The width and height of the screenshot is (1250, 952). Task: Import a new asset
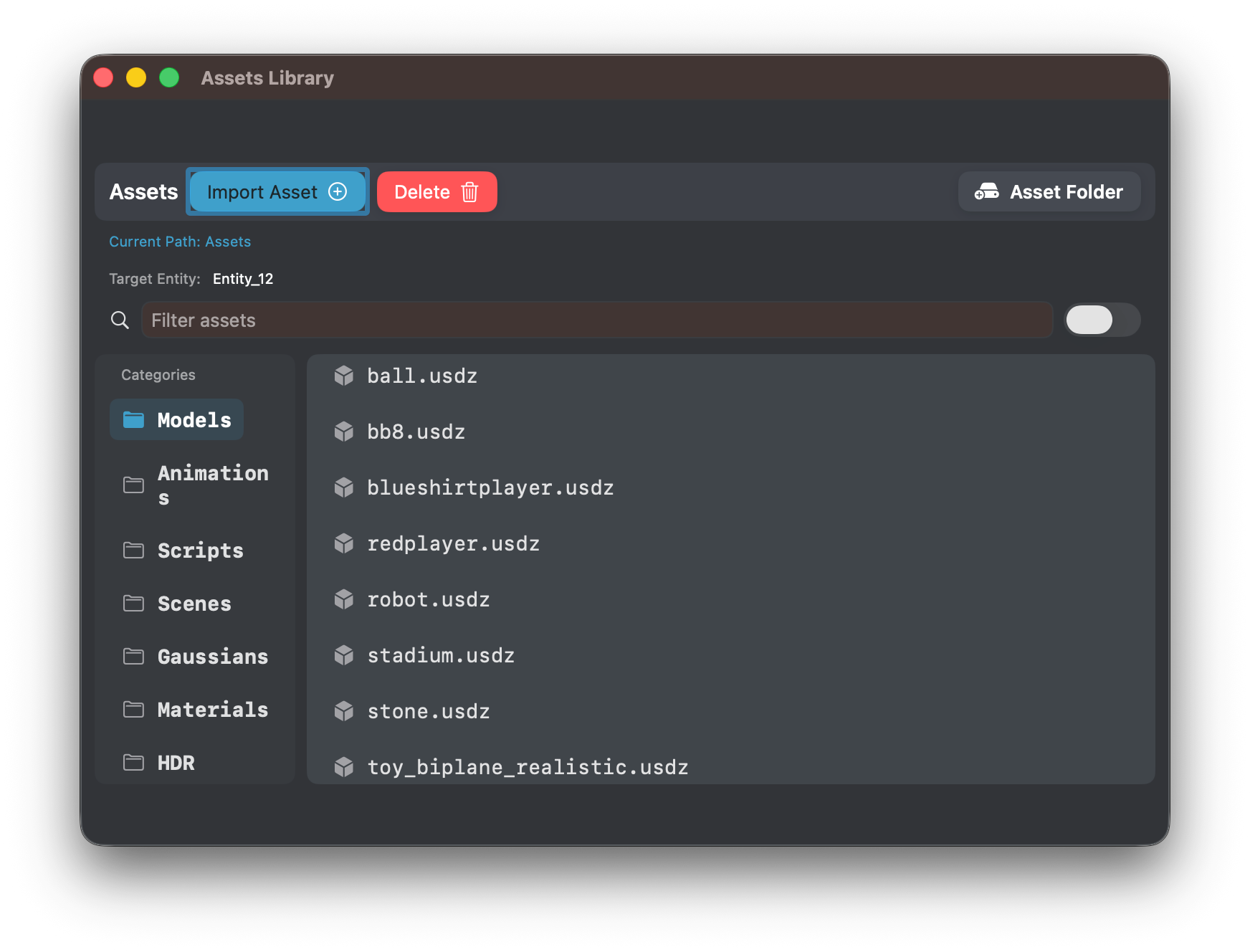click(277, 191)
